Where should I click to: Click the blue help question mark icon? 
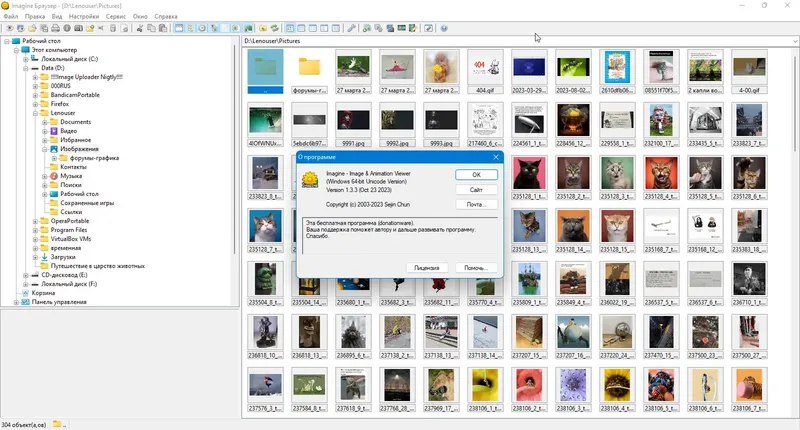(x=444, y=28)
